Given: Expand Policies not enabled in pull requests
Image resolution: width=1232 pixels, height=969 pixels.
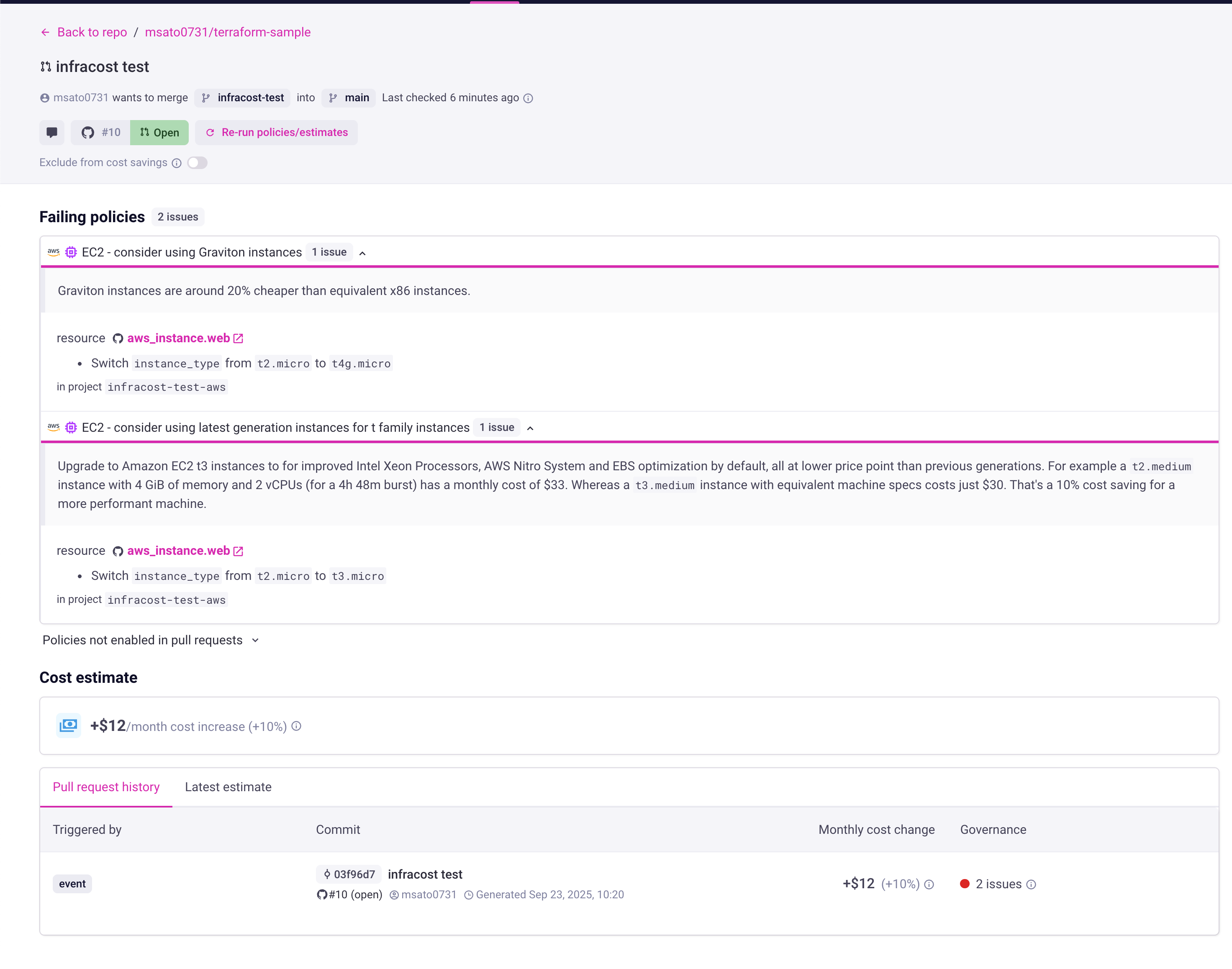Looking at the screenshot, I should pos(151,640).
